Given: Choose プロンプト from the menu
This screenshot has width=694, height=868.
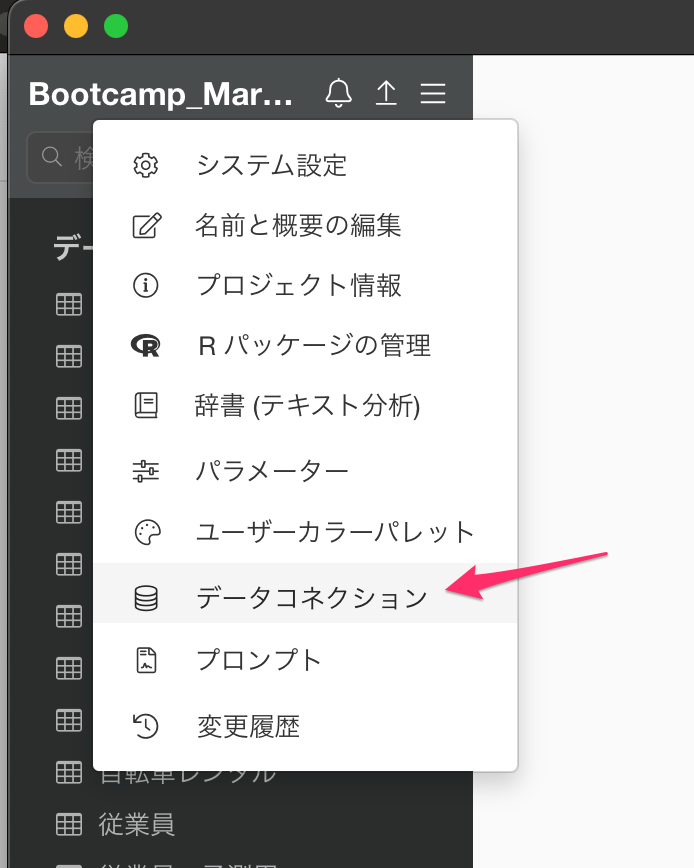Looking at the screenshot, I should click(x=305, y=660).
